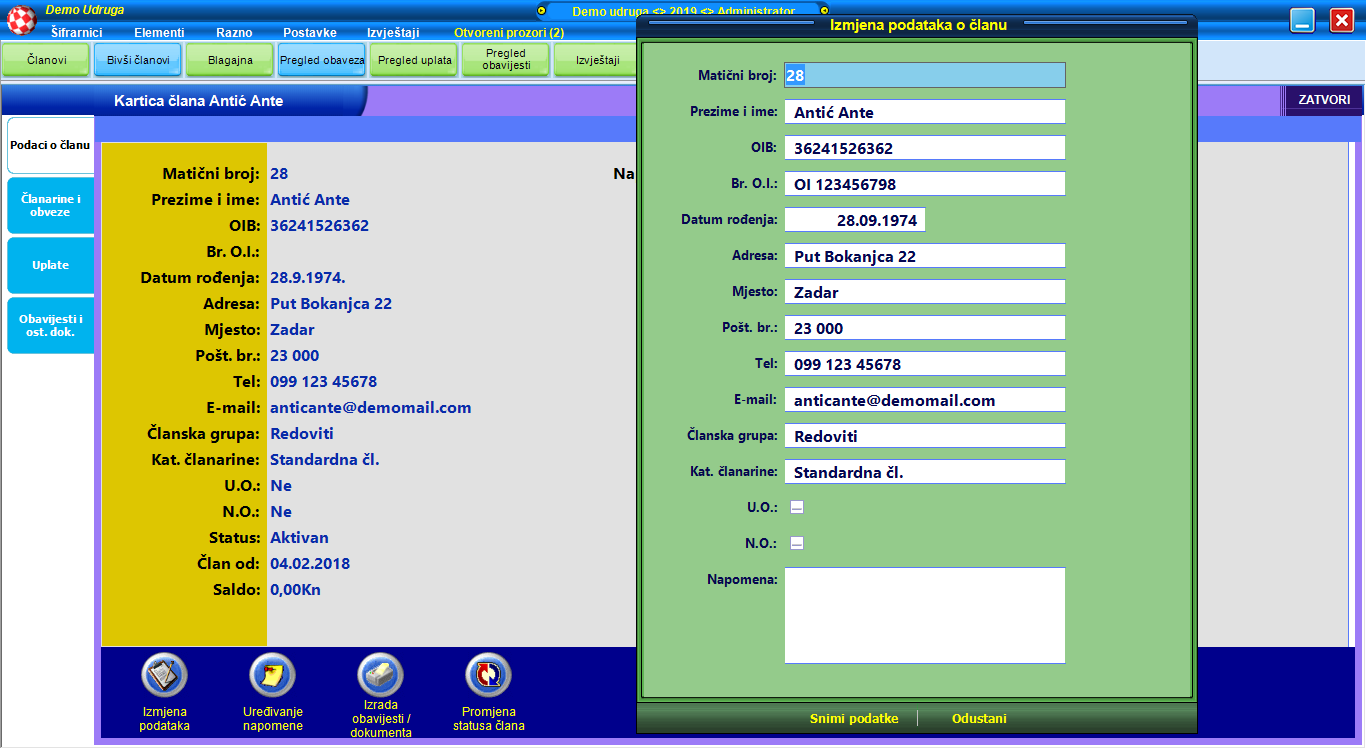Select the Uplate side tab

tap(50, 265)
